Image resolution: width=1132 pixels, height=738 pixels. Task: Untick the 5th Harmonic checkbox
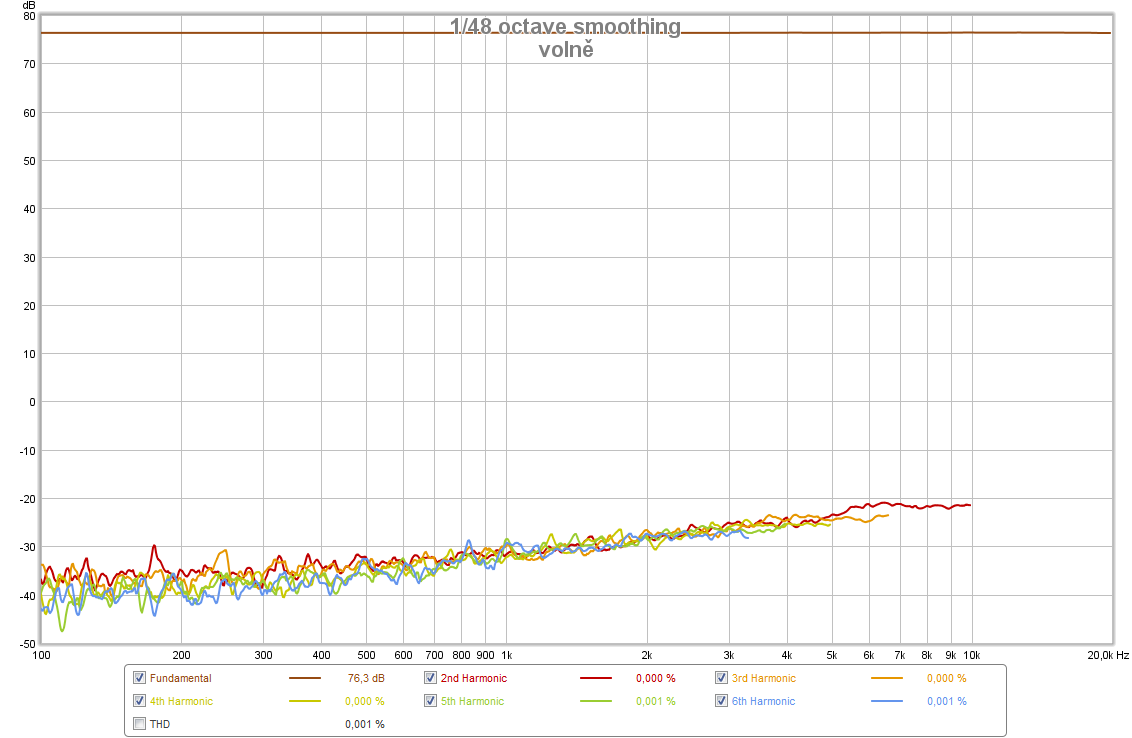[430, 701]
